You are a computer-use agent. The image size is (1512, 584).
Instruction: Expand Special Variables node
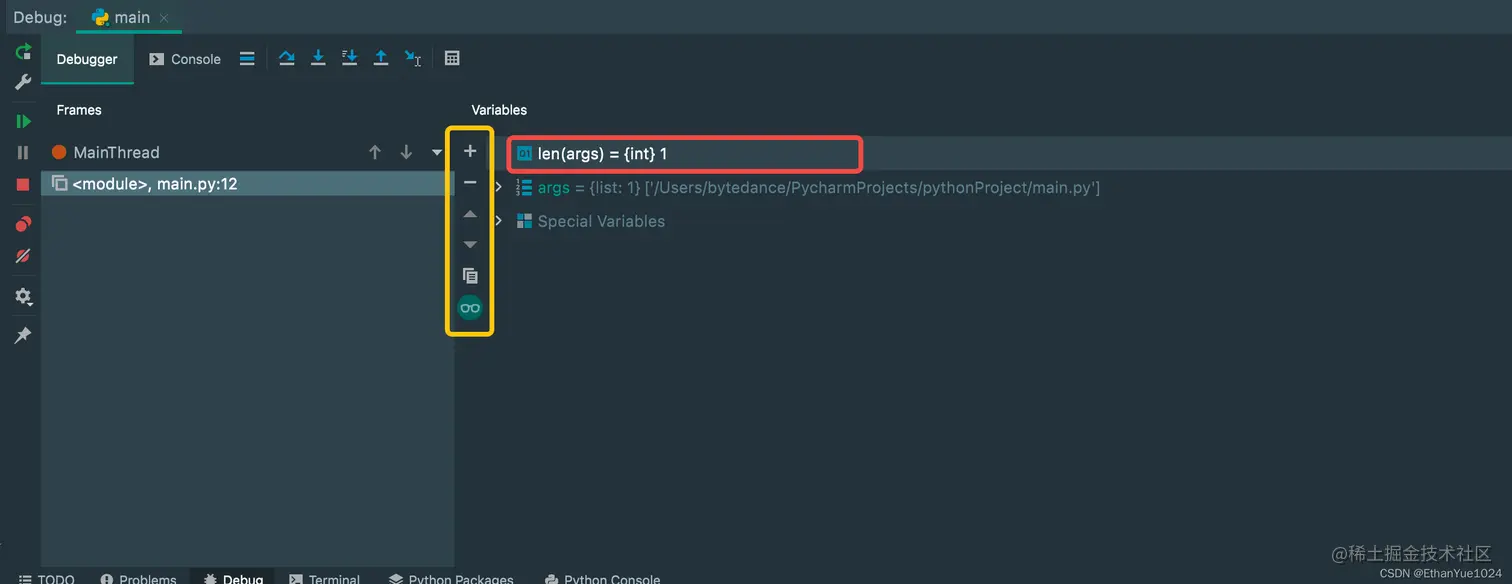499,221
